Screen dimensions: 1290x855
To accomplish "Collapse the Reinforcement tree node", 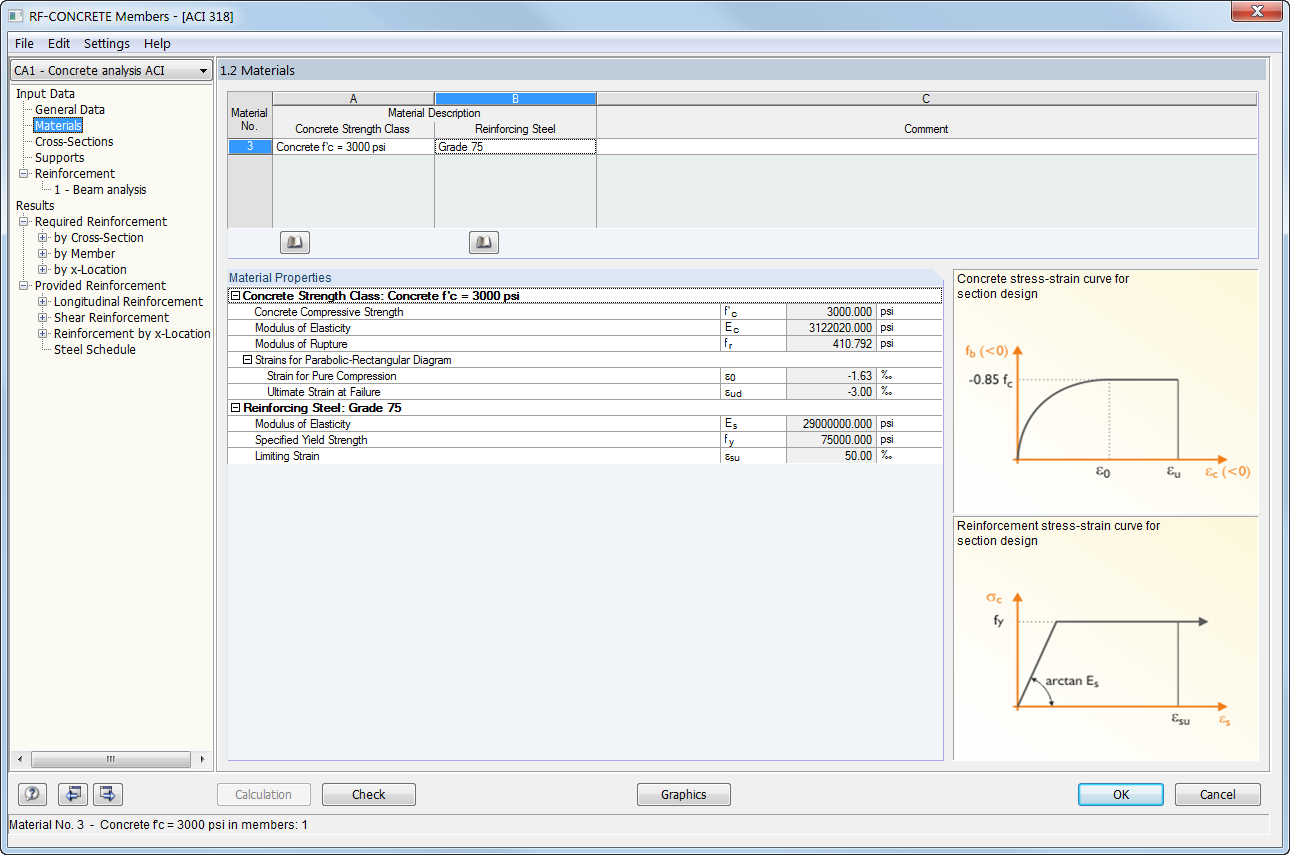I will [24, 174].
